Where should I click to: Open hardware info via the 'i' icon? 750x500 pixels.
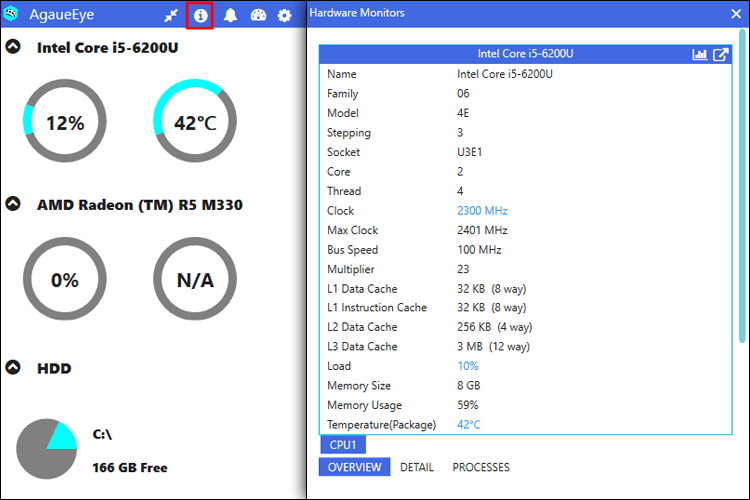coord(200,16)
